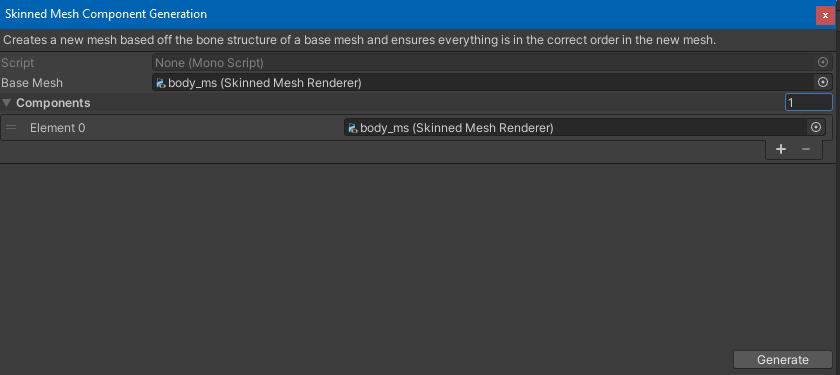Screen dimensions: 840x375
Task: Collapse the Components foldout triangle
Action: [6, 102]
